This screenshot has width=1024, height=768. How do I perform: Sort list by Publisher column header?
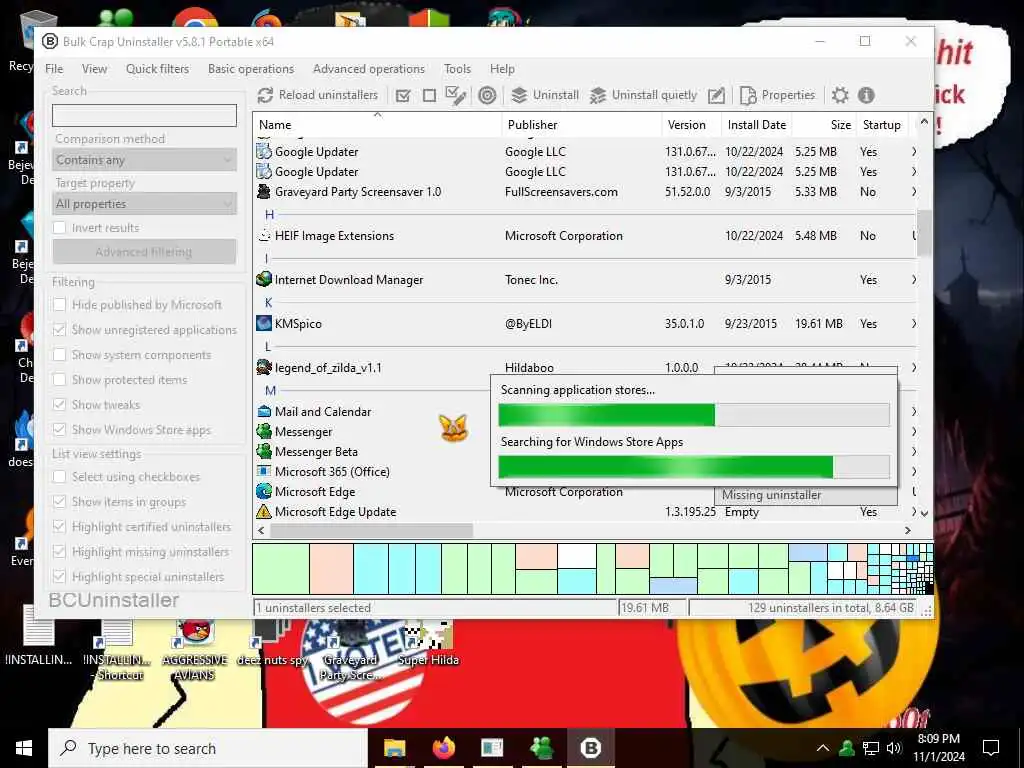coord(582,125)
